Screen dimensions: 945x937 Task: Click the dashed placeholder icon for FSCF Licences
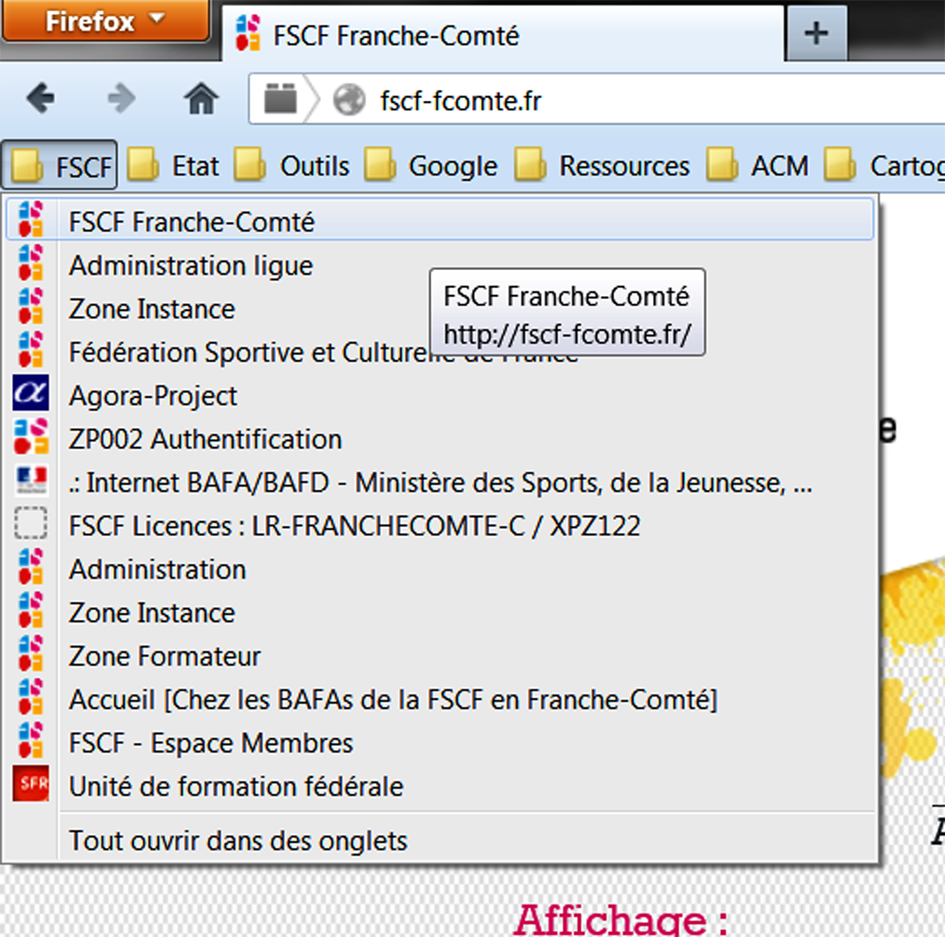31,523
